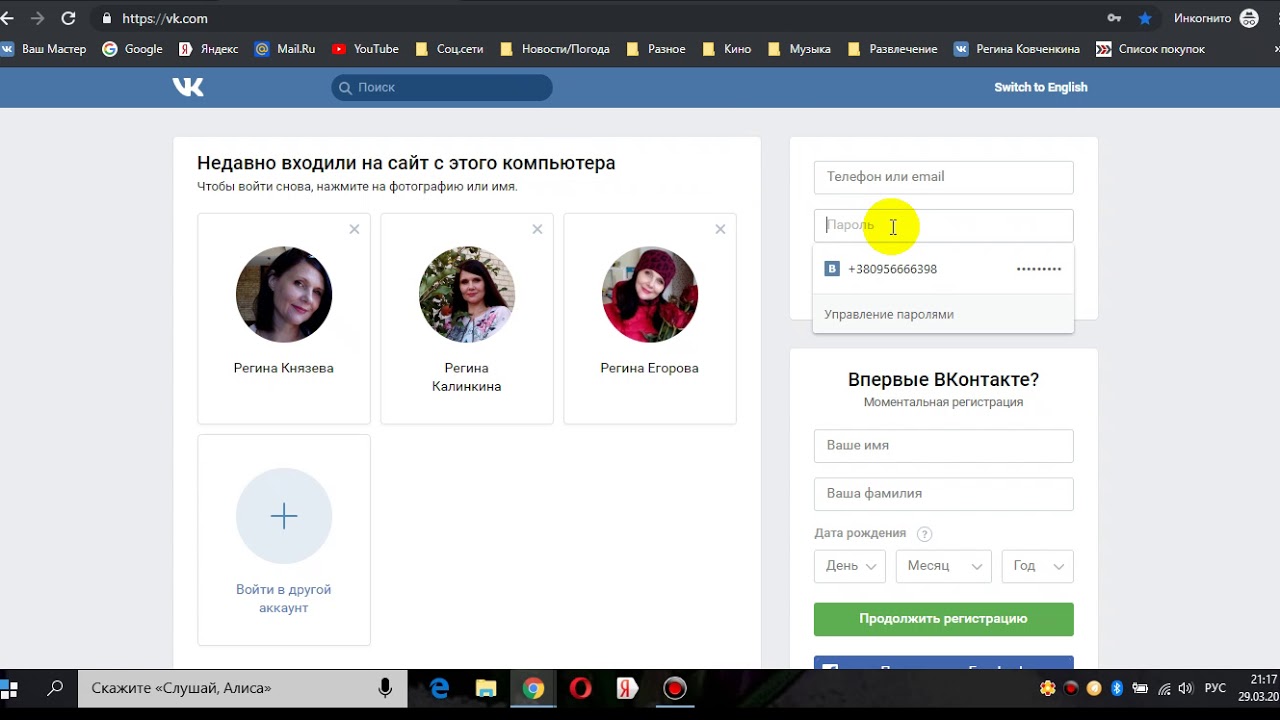The width and height of the screenshot is (1280, 720).
Task: Open the Развлечение bookmarks folder
Action: click(x=892, y=49)
